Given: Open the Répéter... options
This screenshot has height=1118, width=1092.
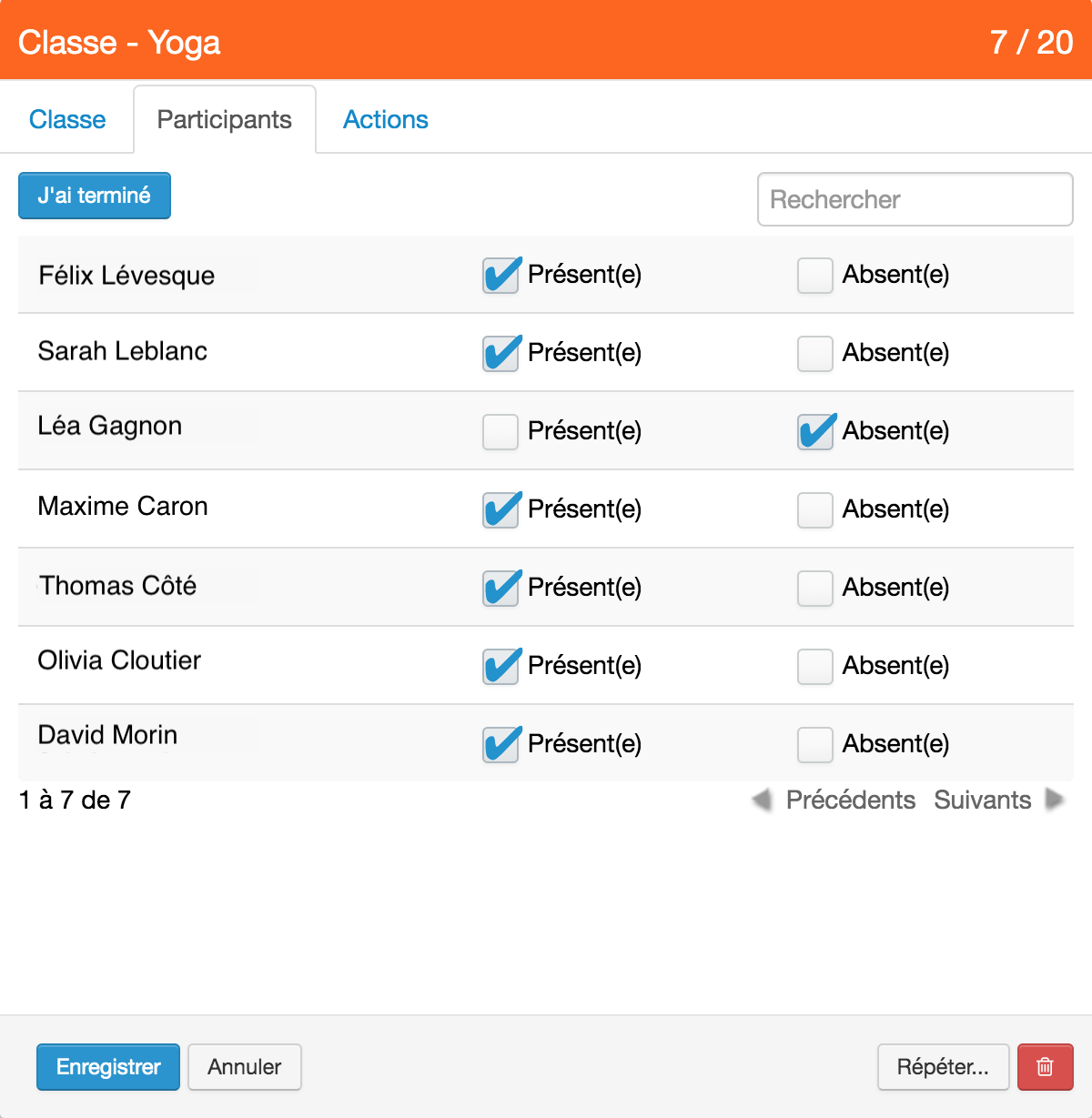Looking at the screenshot, I should pos(943,1066).
